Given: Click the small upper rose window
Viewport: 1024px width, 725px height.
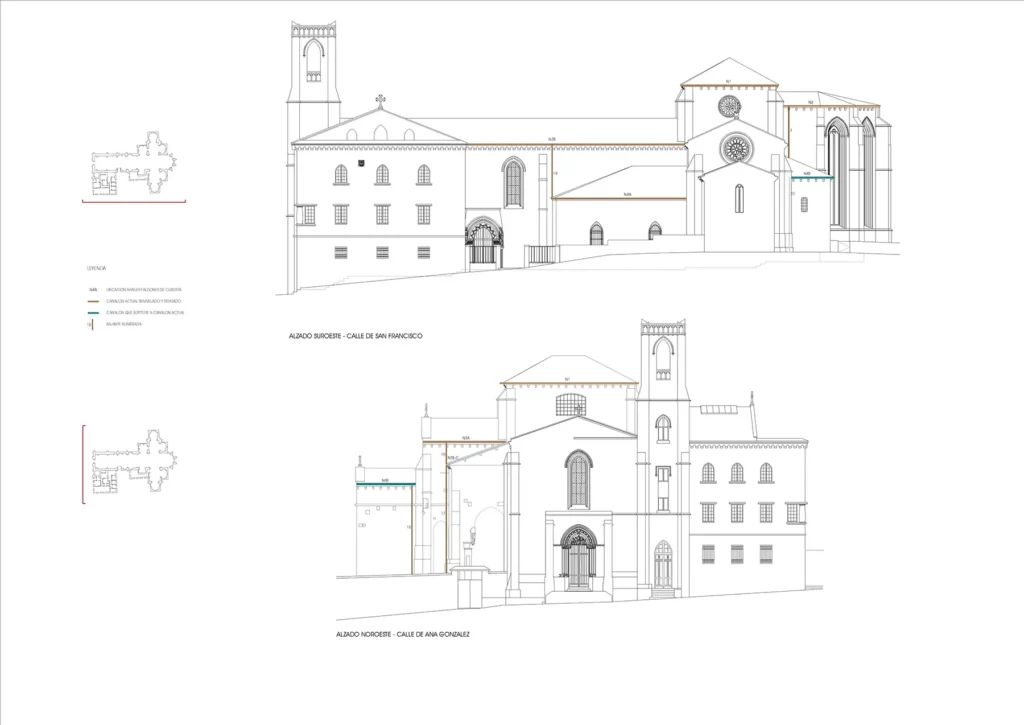Looking at the screenshot, I should point(728,106).
